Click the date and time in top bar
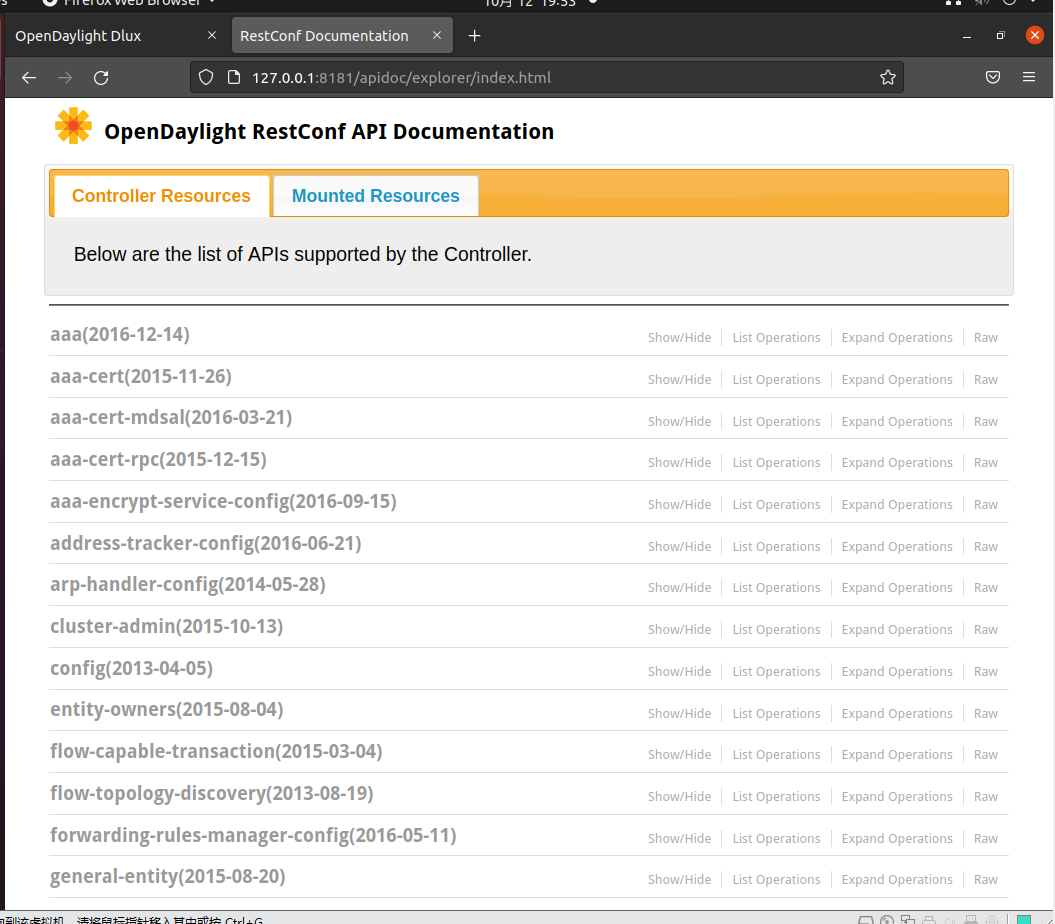Viewport: 1055px width, 924px height. click(530, 3)
